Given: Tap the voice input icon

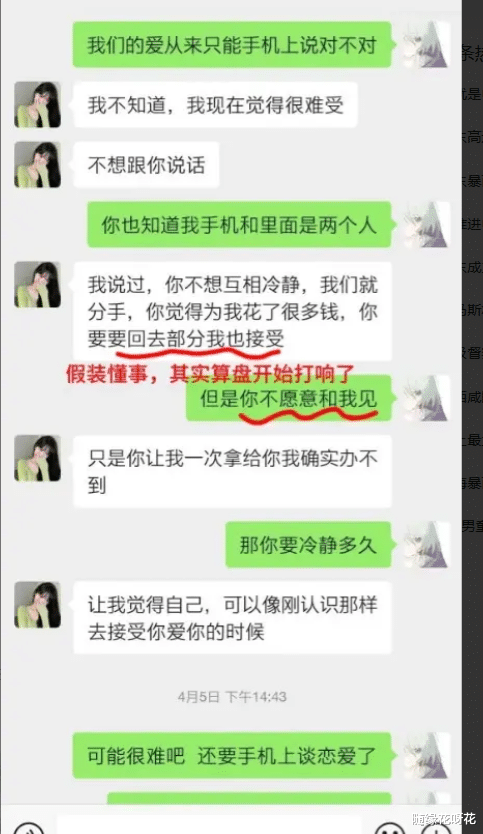Looking at the screenshot, I should point(29,829).
